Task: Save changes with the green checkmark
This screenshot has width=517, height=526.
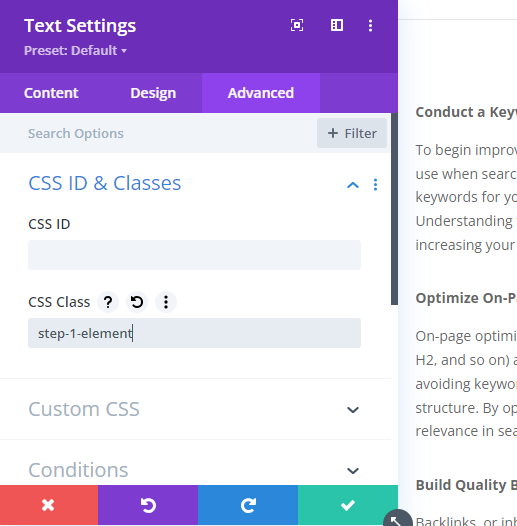Action: click(x=348, y=505)
